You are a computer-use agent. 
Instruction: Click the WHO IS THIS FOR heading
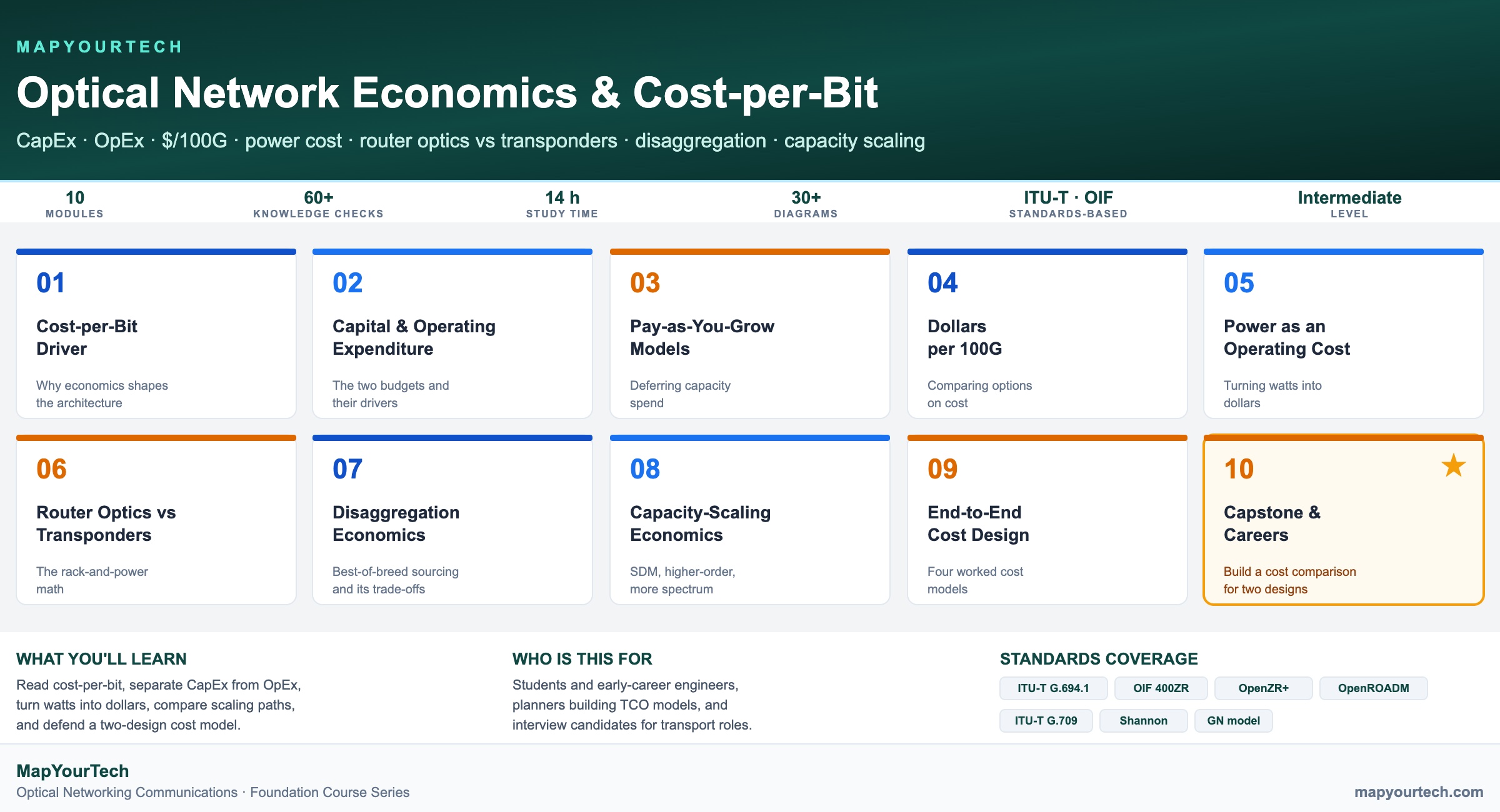[x=582, y=659]
